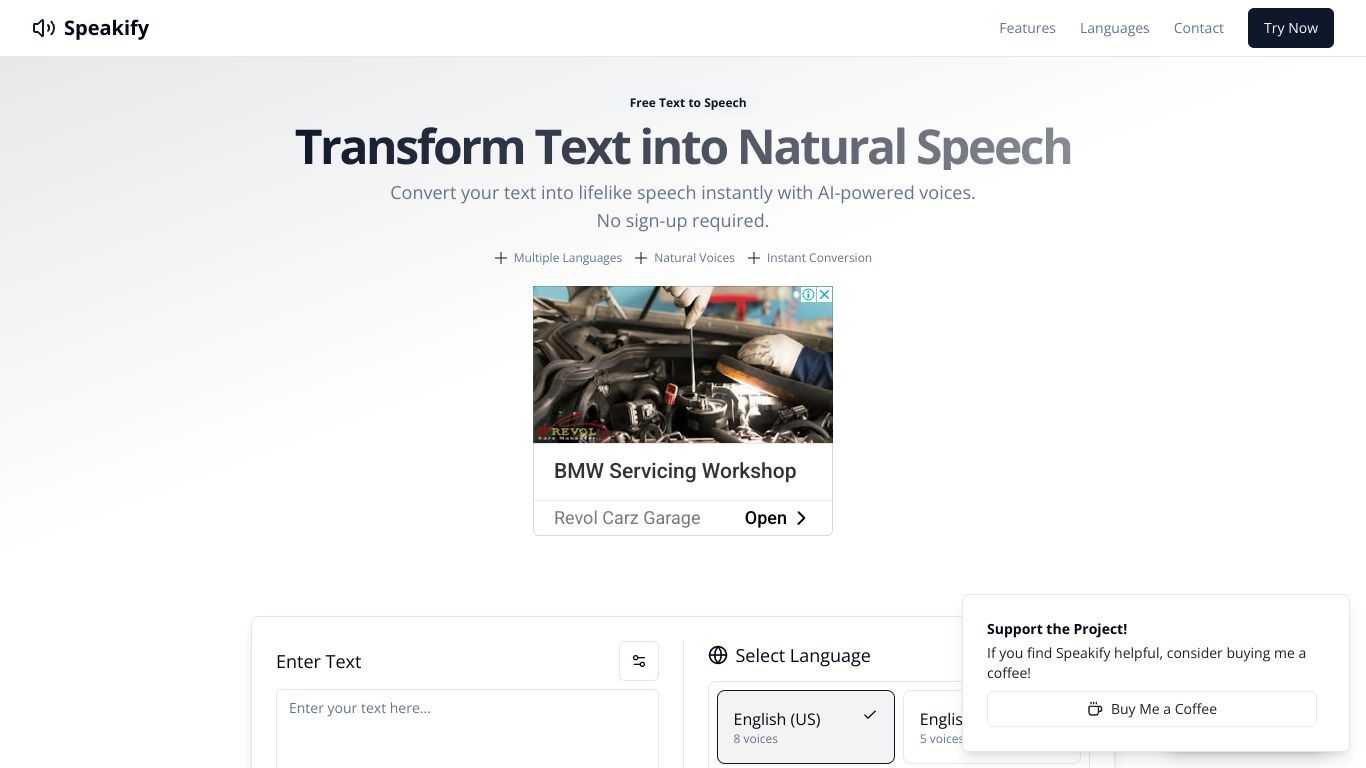The image size is (1366, 768).
Task: Select the English (US) language card
Action: [806, 727]
